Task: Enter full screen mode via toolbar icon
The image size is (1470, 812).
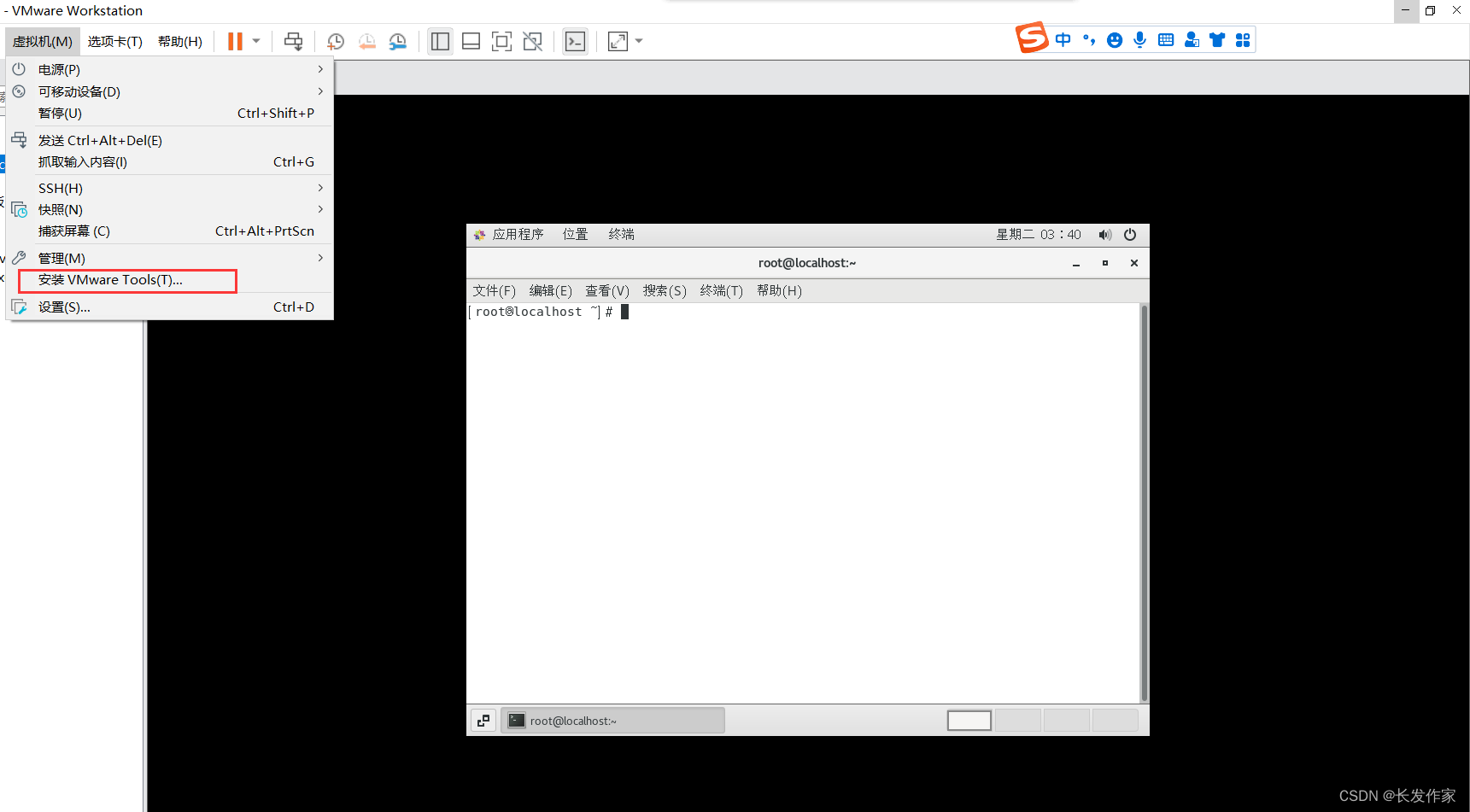Action: tap(501, 41)
